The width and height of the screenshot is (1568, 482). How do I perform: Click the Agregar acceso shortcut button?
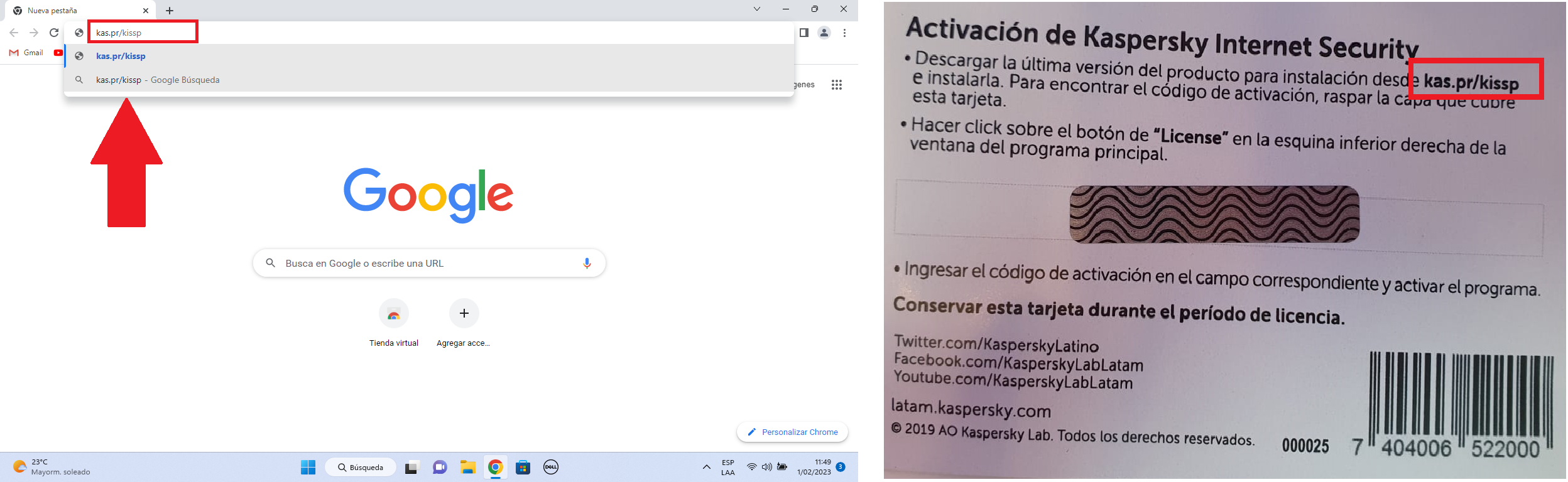pyautogui.click(x=464, y=314)
